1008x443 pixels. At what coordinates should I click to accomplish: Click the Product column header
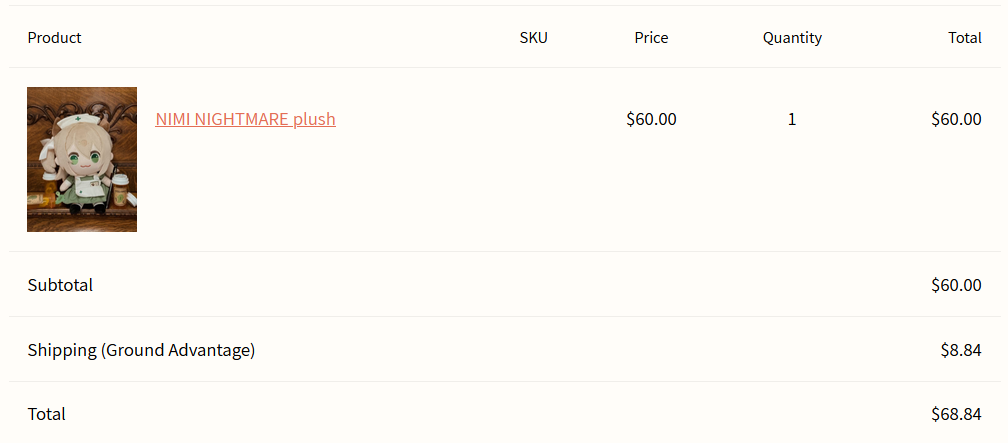pos(54,38)
